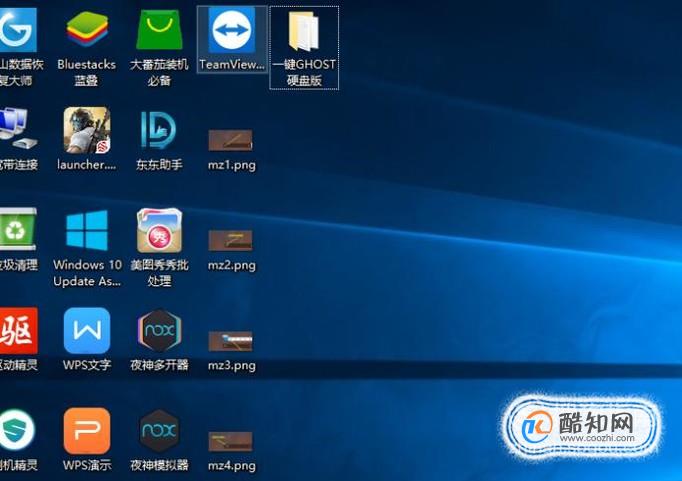Click the red 驱动精灵 icon
The height and width of the screenshot is (481, 682).
[18, 331]
